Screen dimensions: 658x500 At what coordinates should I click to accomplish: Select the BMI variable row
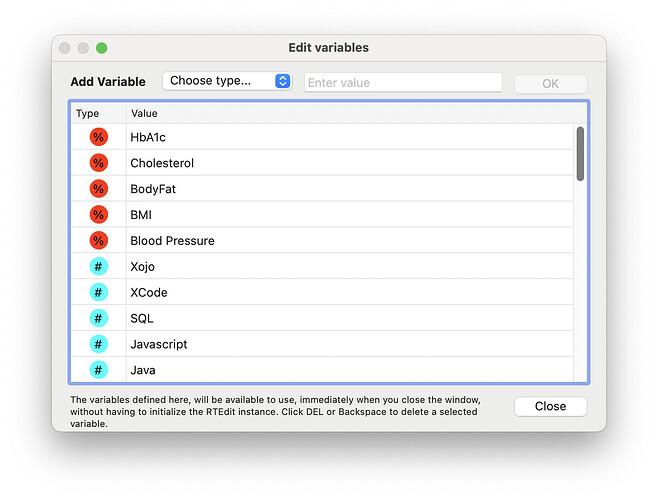[322, 215]
